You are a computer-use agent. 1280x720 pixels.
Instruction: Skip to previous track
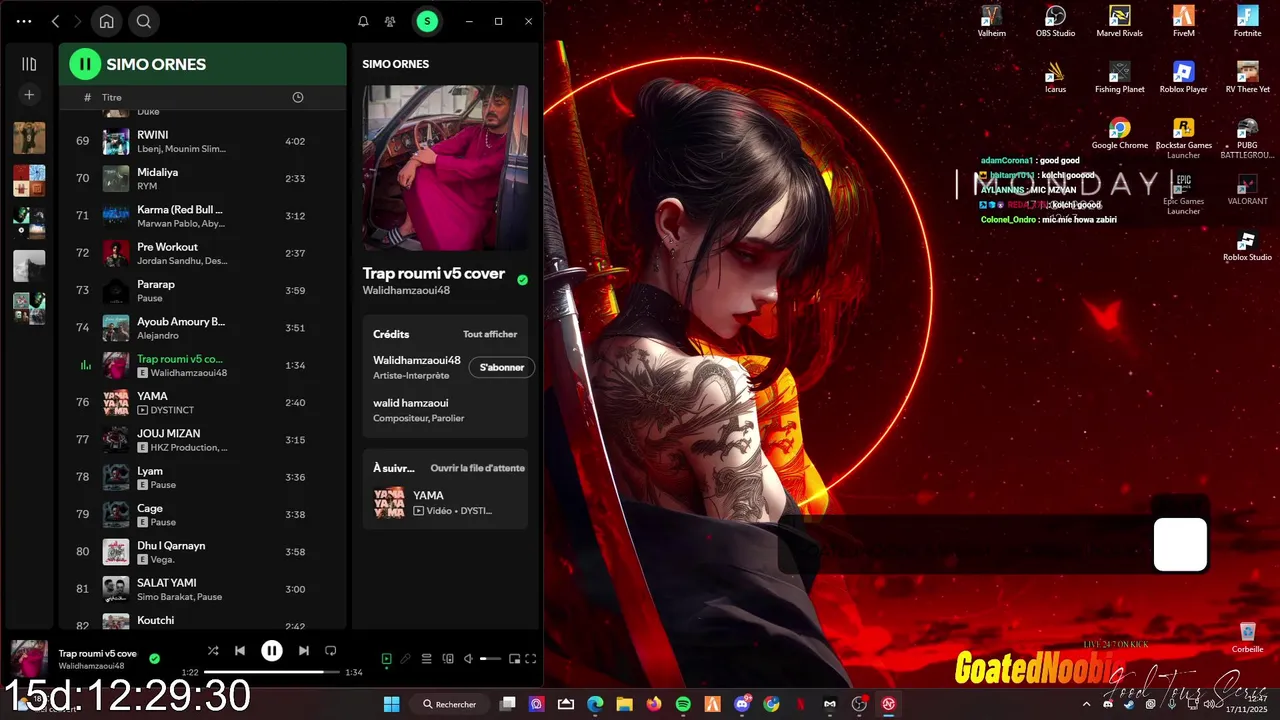coord(240,651)
